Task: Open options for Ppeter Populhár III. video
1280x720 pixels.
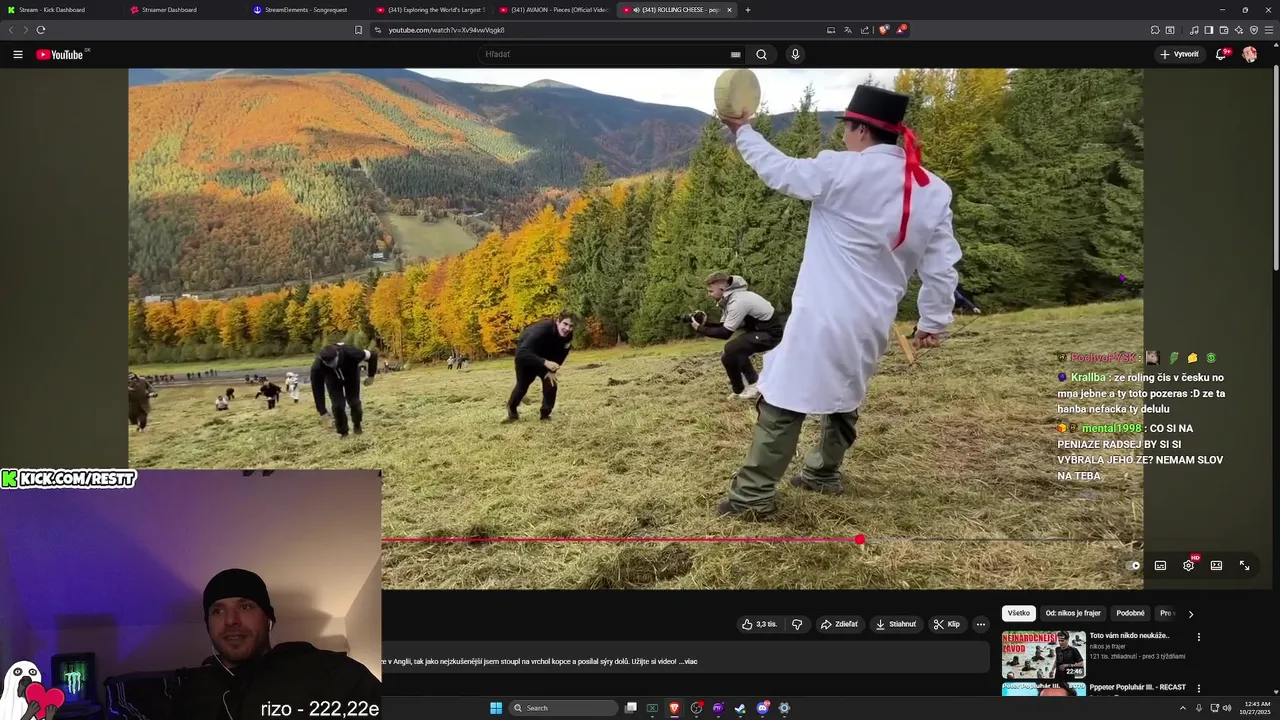Action: [x=1199, y=688]
